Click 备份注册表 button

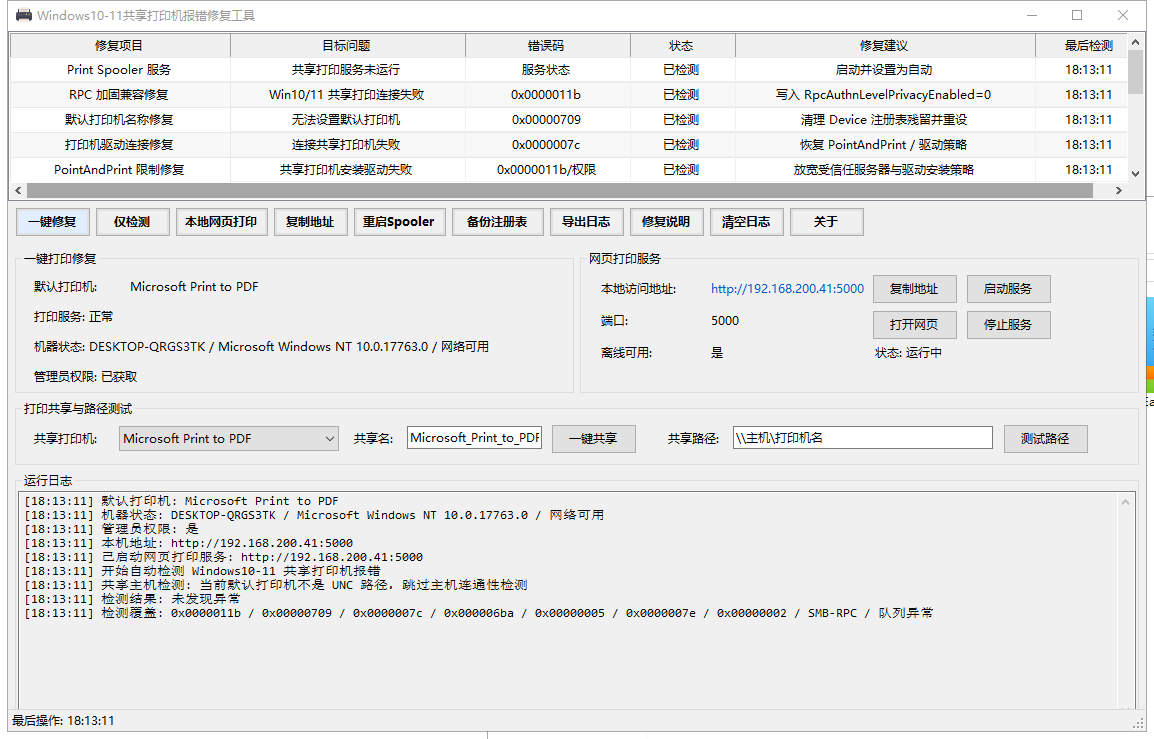497,222
